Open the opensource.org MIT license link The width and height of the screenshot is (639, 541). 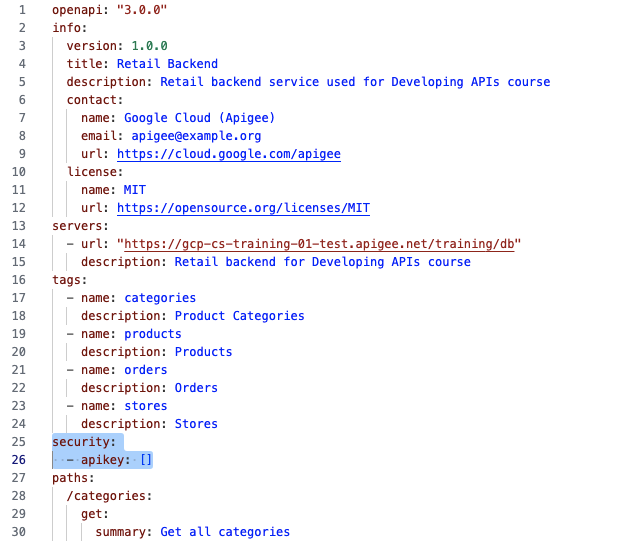[x=243, y=208]
